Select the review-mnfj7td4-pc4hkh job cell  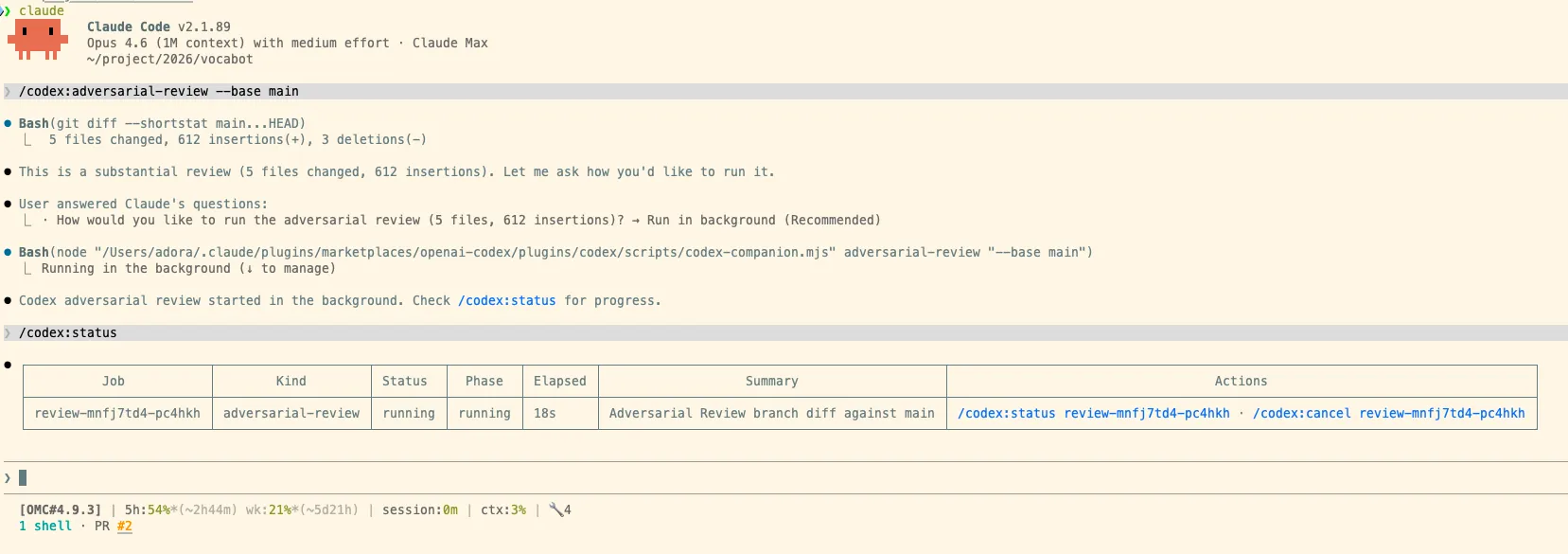tap(117, 413)
